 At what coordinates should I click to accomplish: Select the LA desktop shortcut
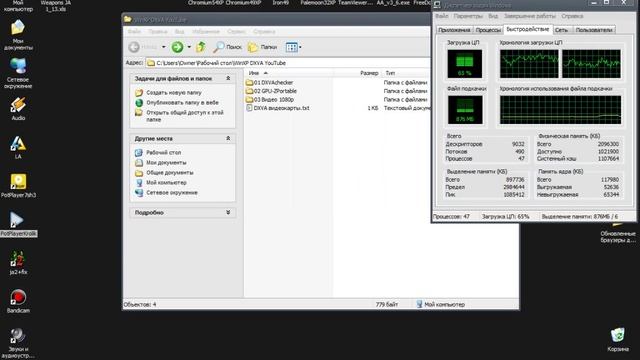[x=18, y=147]
